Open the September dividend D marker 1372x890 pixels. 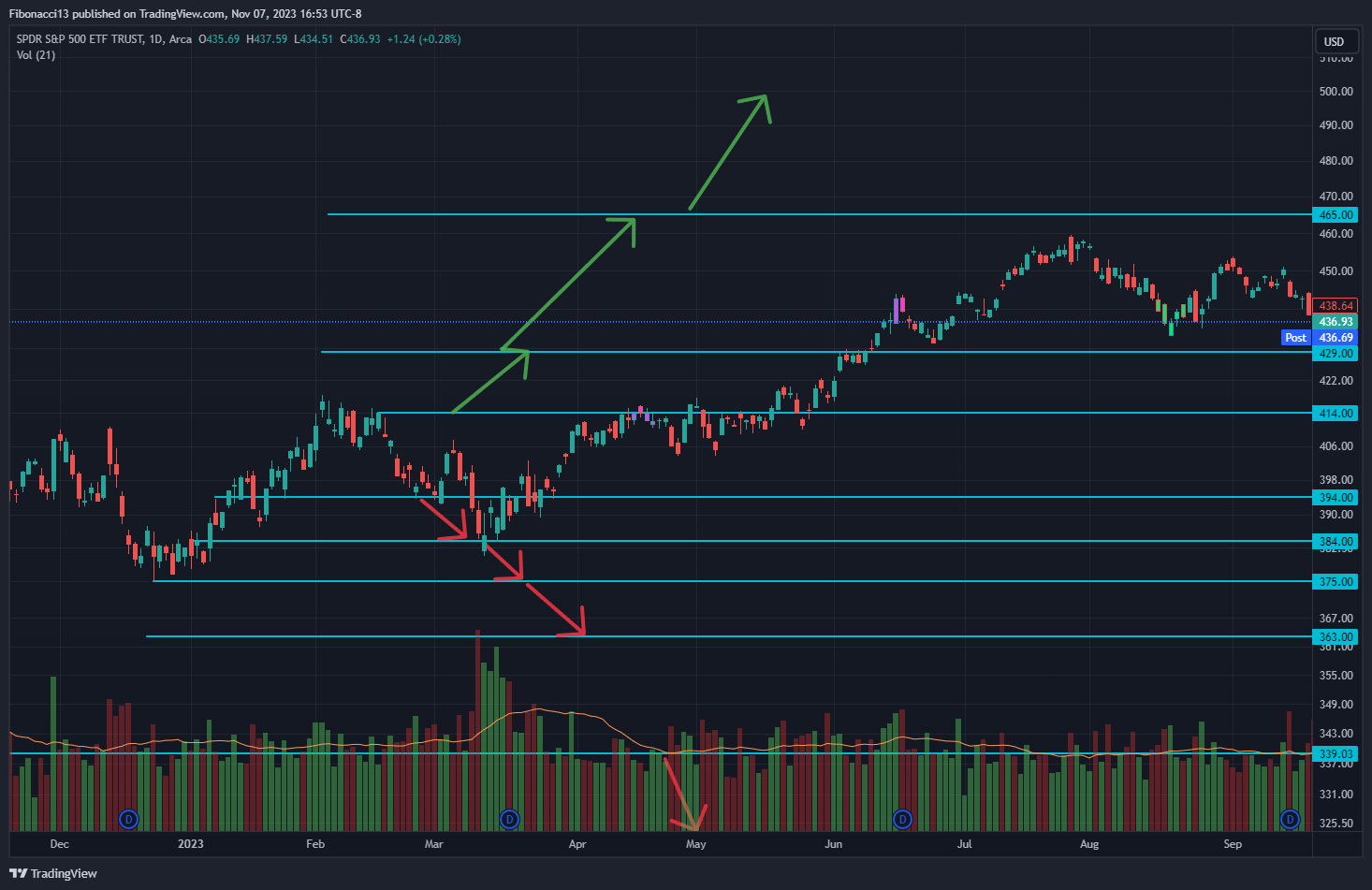tap(1290, 820)
